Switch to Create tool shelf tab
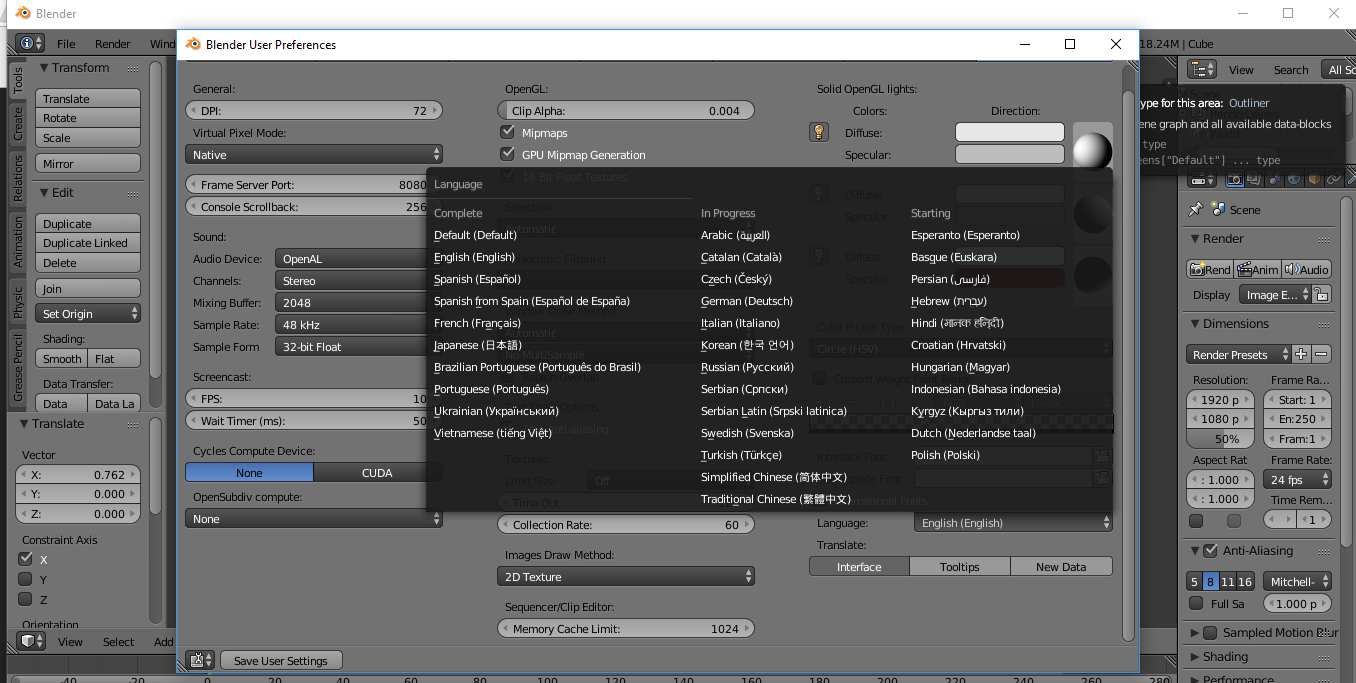Screen dimensions: 1356x683 click(x=18, y=124)
